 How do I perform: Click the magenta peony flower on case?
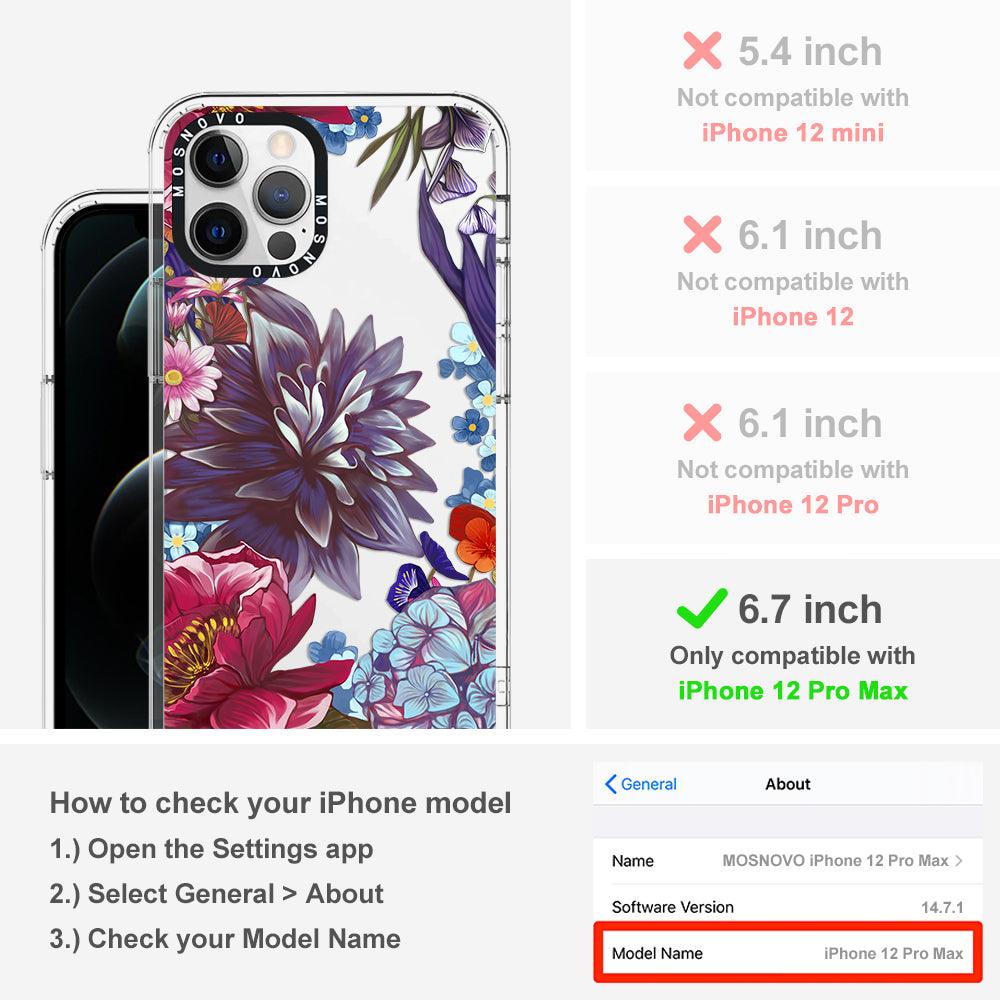(242, 638)
